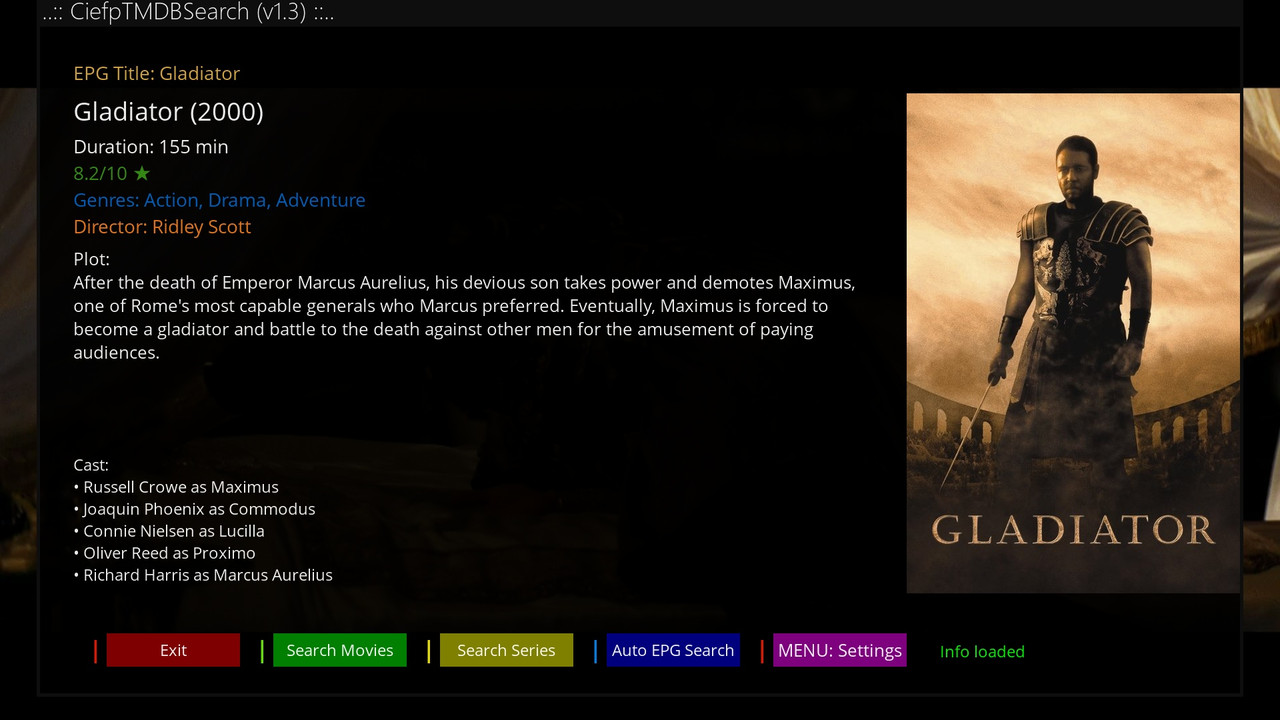Open Search Movies with the green button

[340, 650]
